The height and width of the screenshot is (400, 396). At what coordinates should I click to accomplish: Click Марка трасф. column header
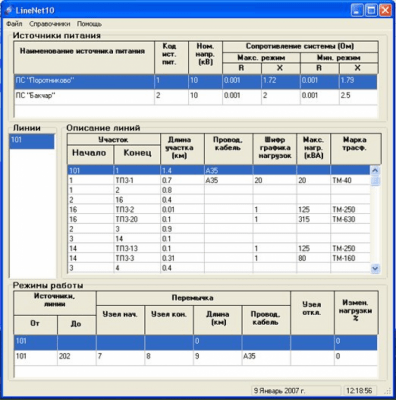pyautogui.click(x=356, y=149)
